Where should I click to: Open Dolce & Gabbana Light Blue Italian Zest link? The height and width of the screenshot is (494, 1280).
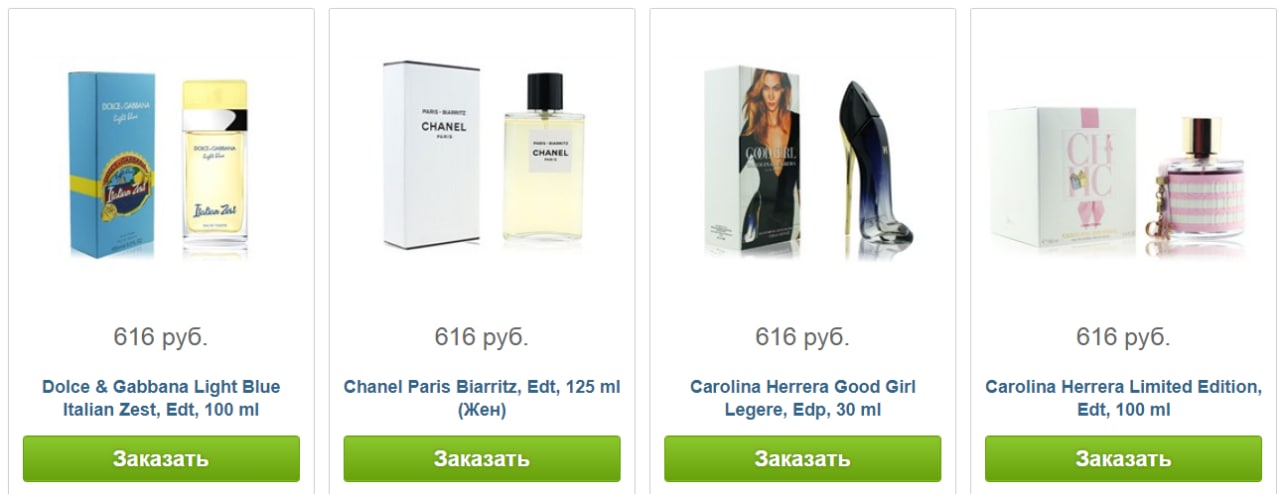pos(161,398)
